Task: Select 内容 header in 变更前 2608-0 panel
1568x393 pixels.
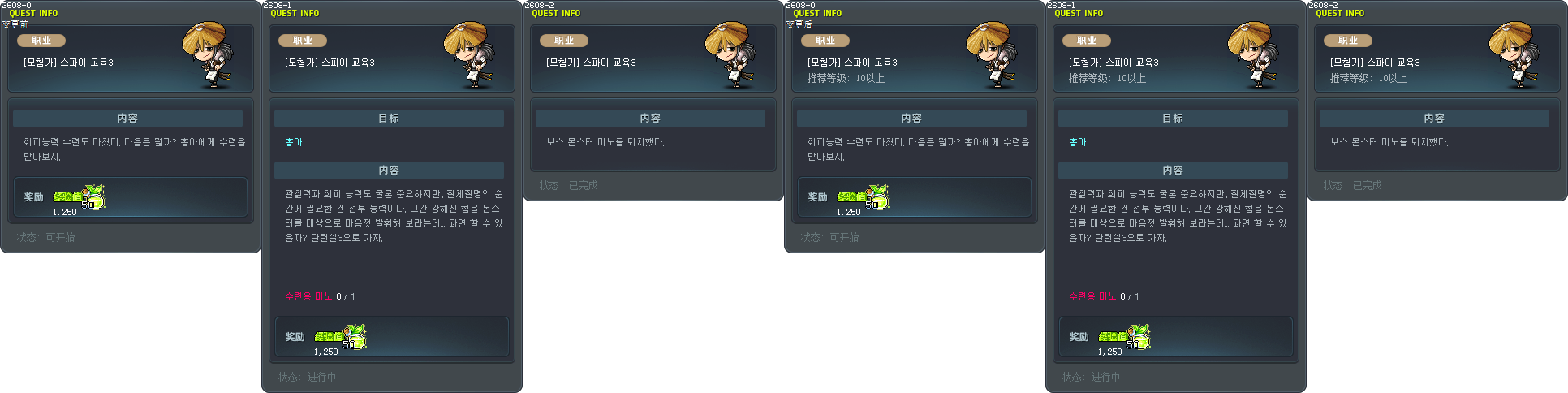Action: point(127,119)
